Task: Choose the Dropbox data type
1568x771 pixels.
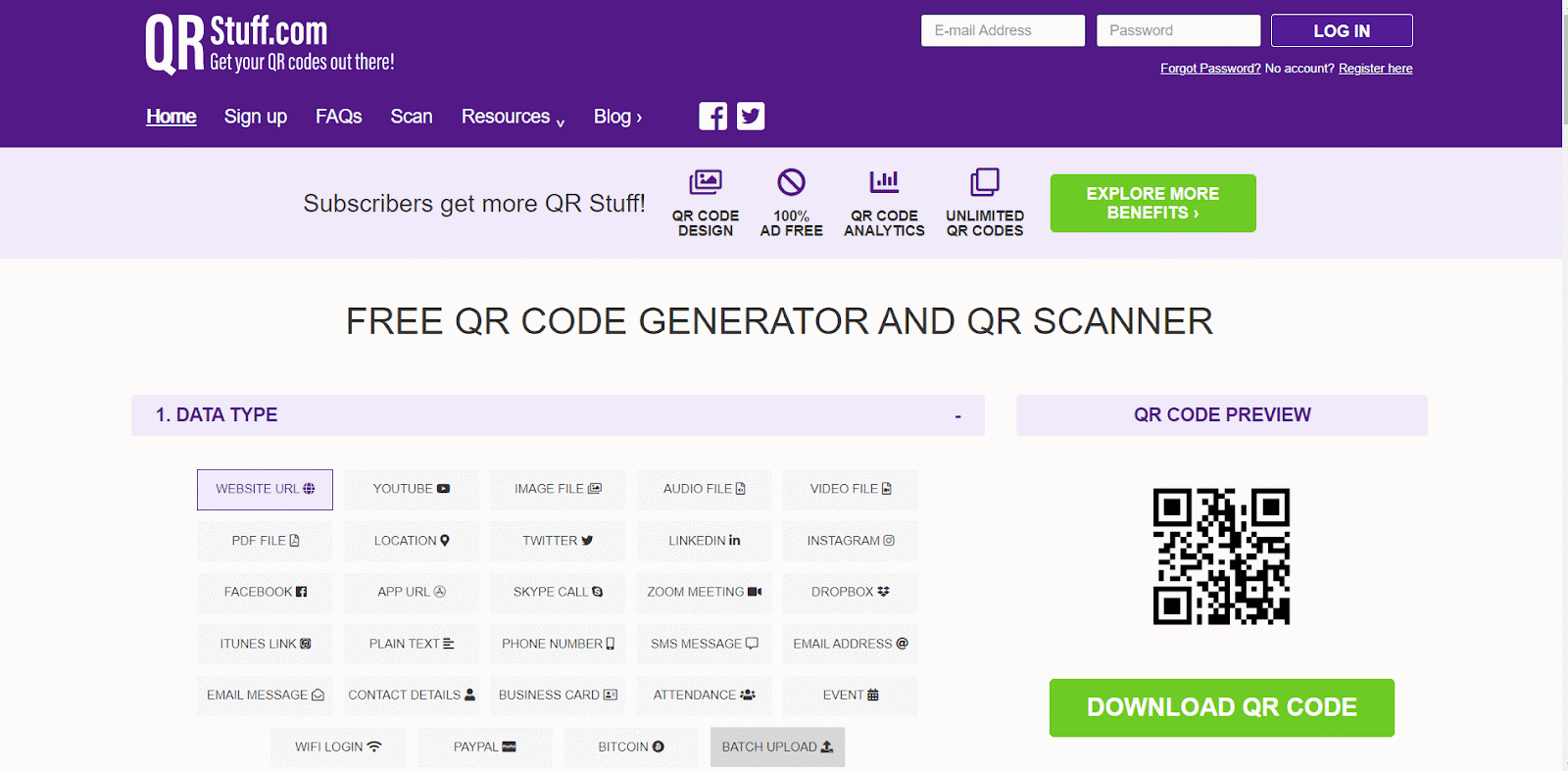Action: point(851,593)
